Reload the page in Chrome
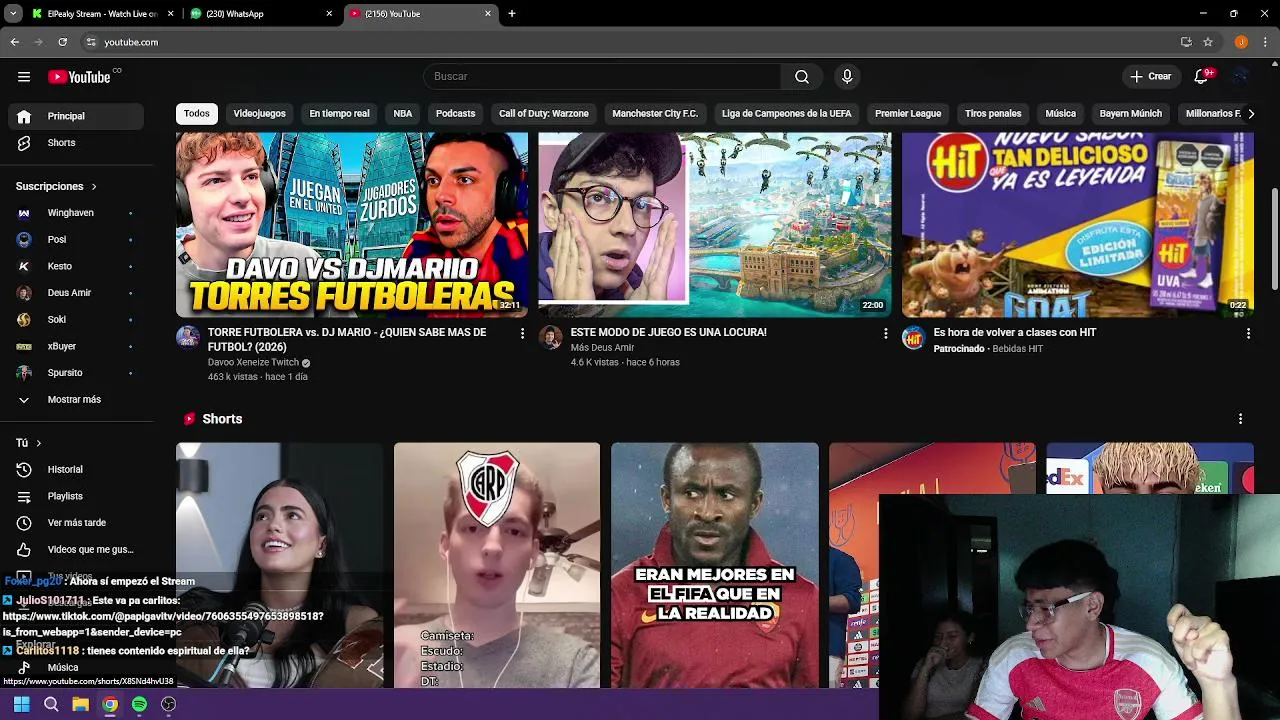Screen dimensions: 1280x720 click(x=62, y=42)
